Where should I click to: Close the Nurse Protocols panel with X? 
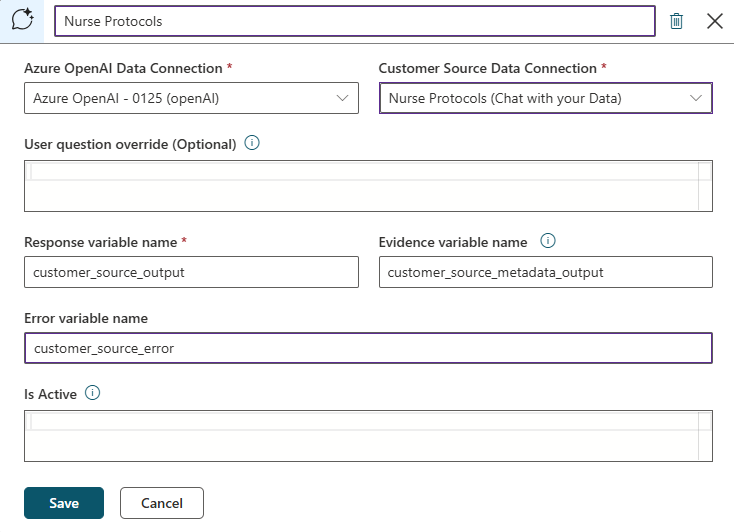coord(715,21)
